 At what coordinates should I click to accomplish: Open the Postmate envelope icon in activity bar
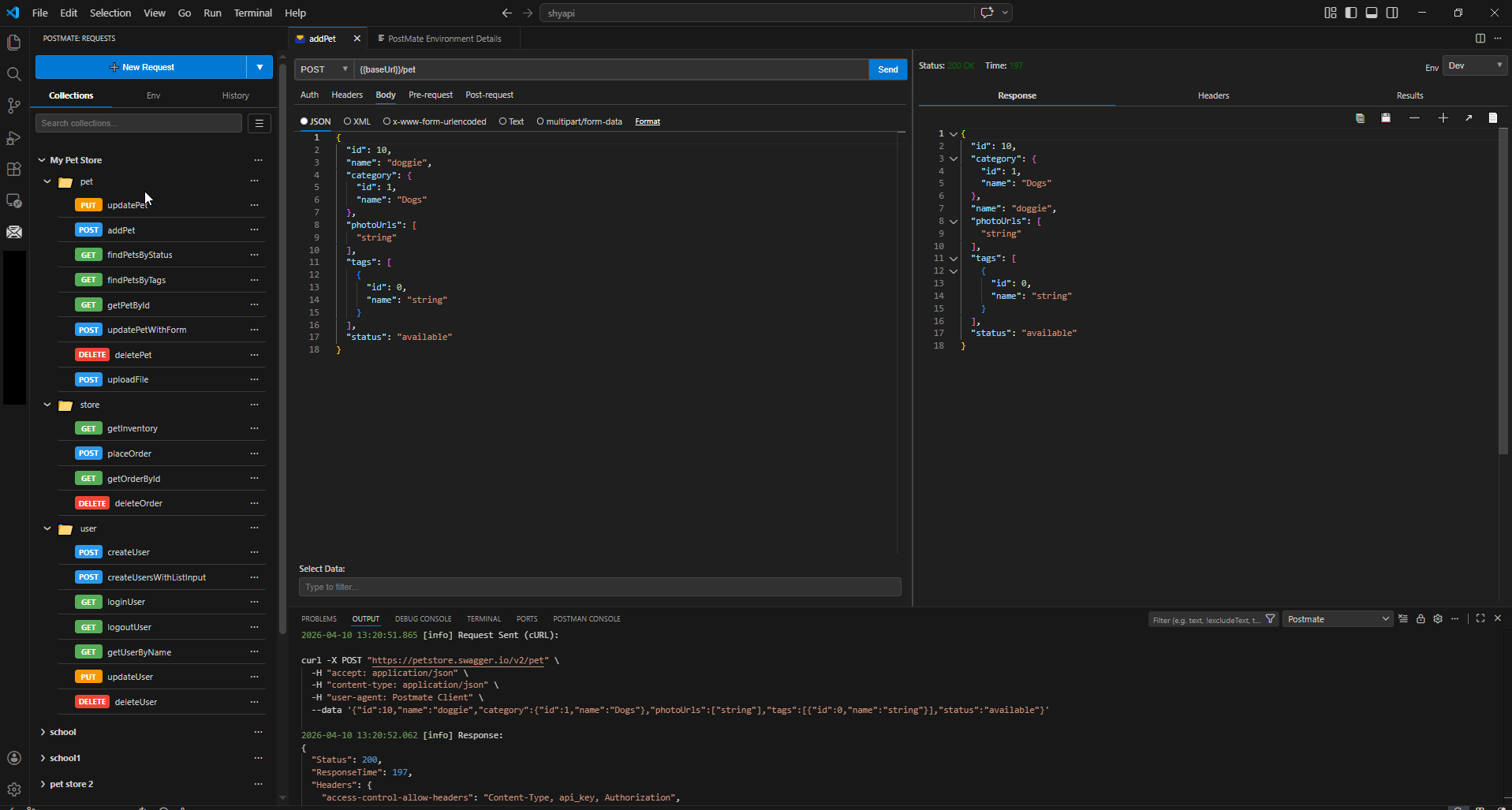(14, 232)
